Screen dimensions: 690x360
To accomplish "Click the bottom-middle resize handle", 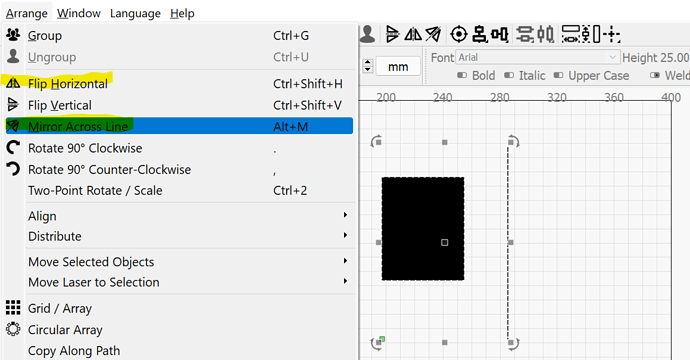I will [444, 342].
